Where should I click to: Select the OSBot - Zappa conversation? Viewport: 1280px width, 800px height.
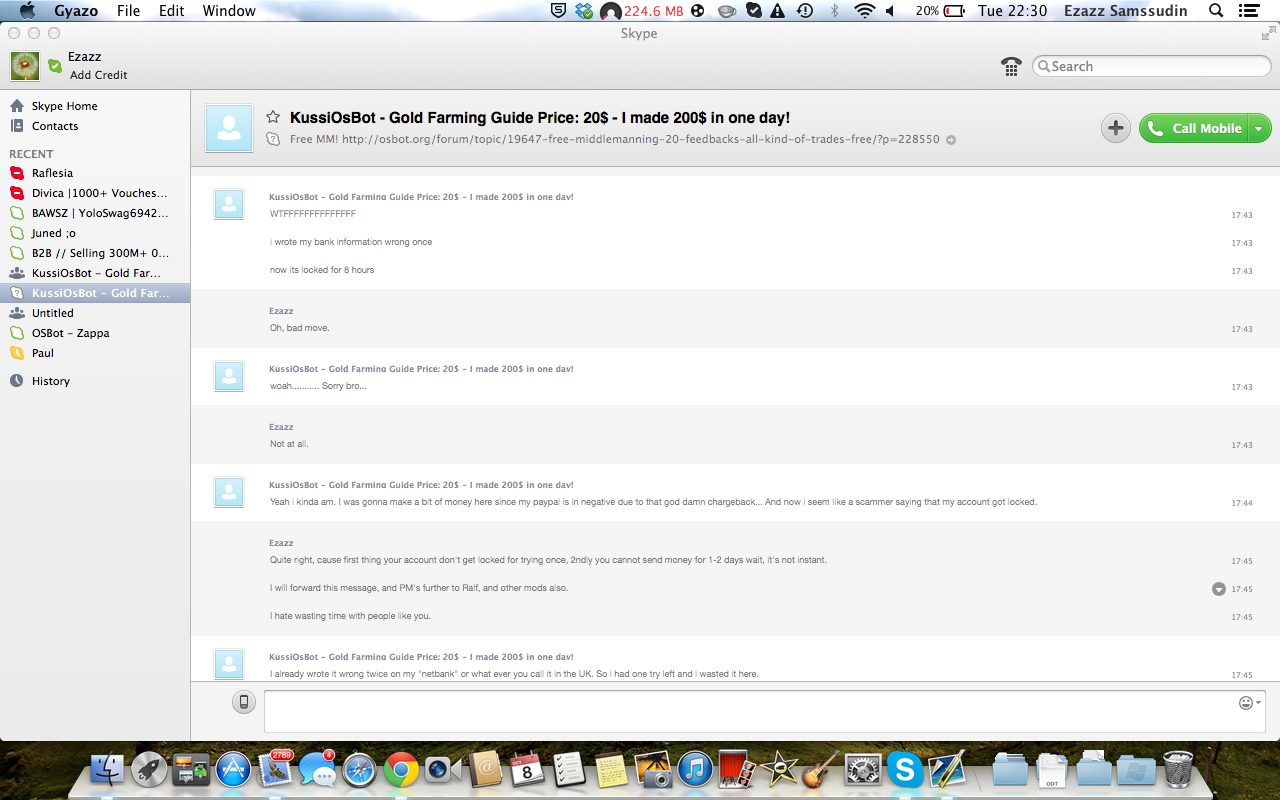[95, 333]
